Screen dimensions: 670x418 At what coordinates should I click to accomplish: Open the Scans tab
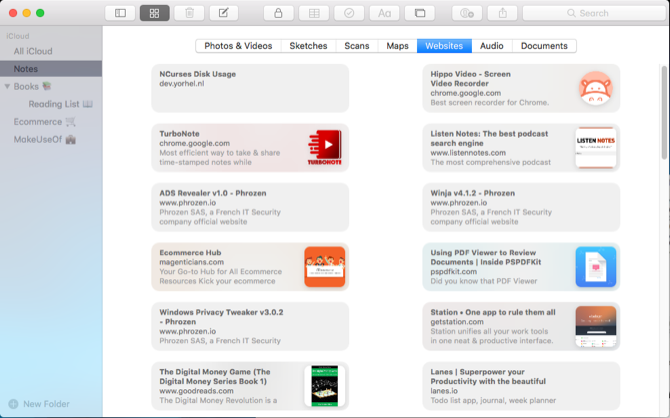pyautogui.click(x=357, y=46)
